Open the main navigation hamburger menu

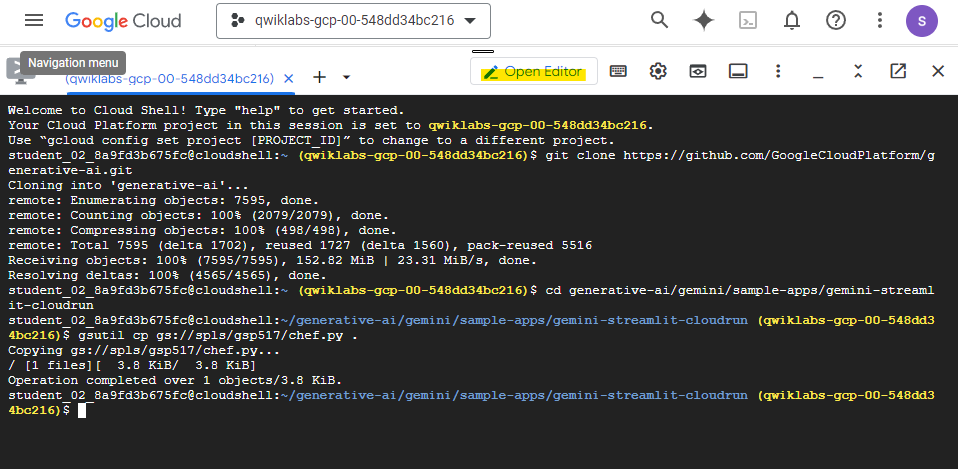click(34, 20)
